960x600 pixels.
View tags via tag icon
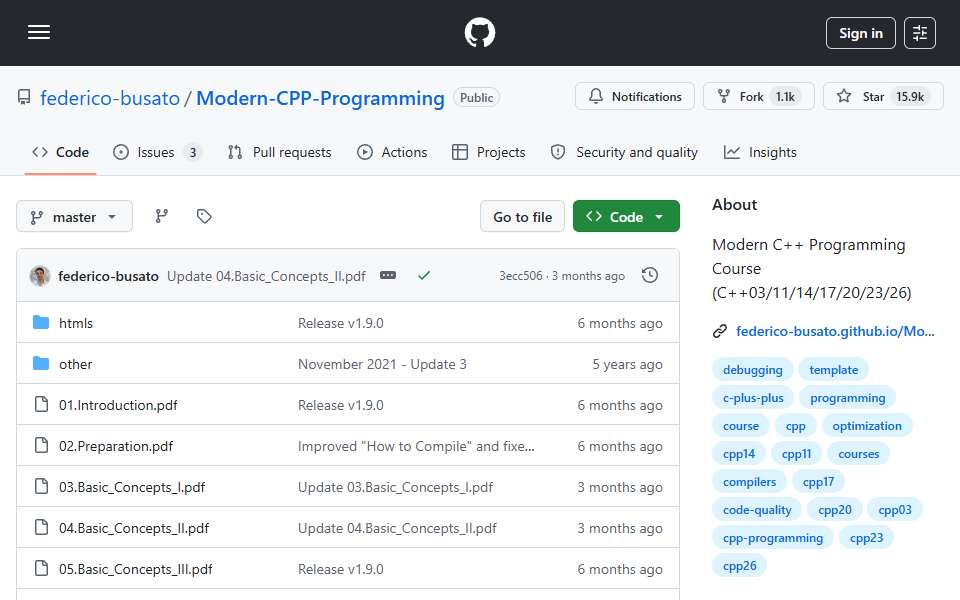(x=204, y=216)
